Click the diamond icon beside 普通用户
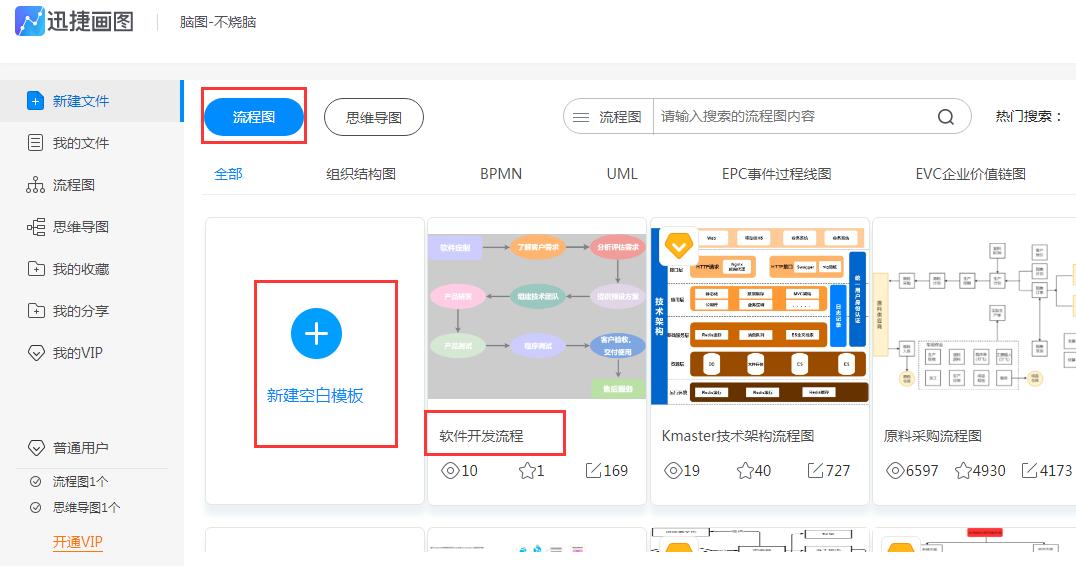The image size is (1076, 566). (36, 448)
